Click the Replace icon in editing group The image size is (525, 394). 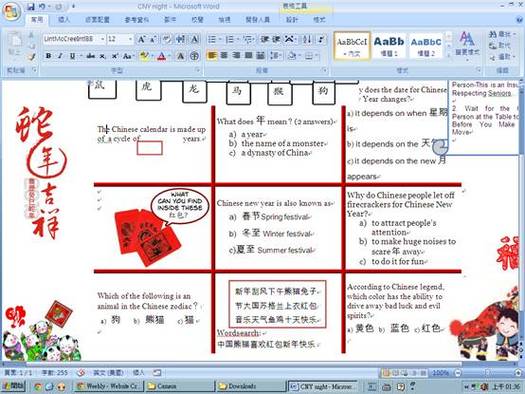click(501, 45)
